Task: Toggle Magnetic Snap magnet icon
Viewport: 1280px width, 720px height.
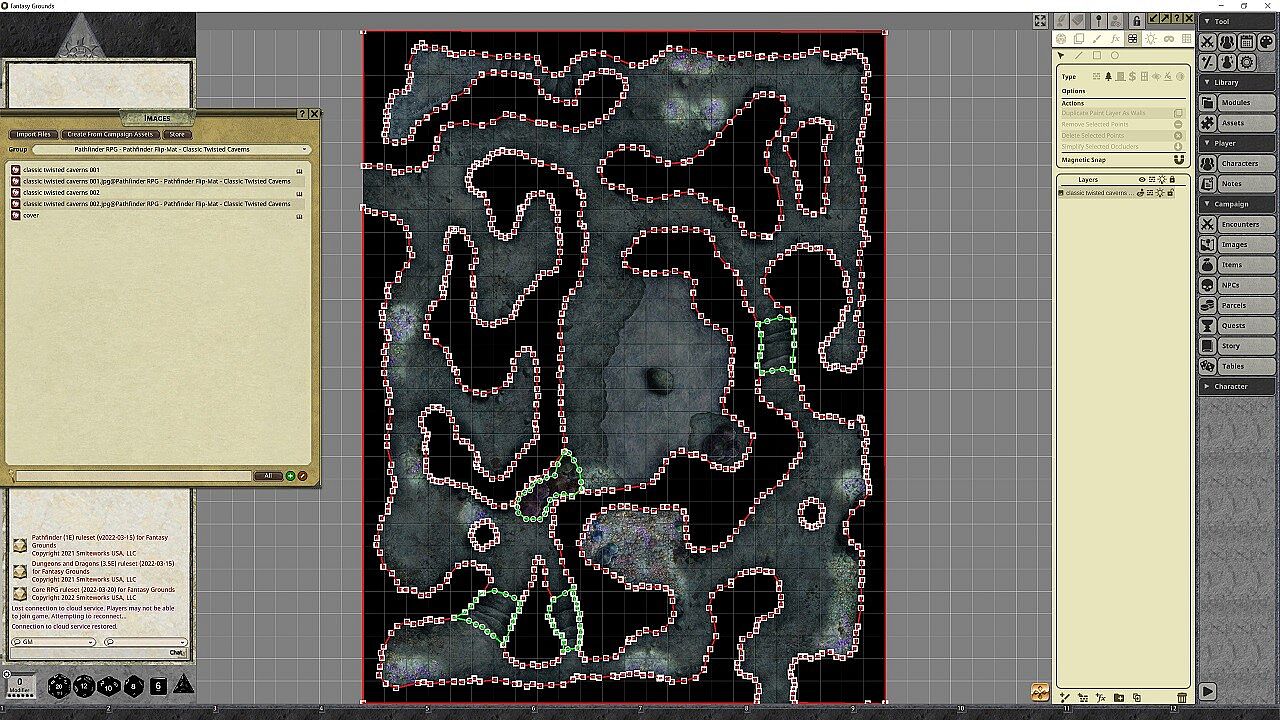Action: tap(1179, 160)
